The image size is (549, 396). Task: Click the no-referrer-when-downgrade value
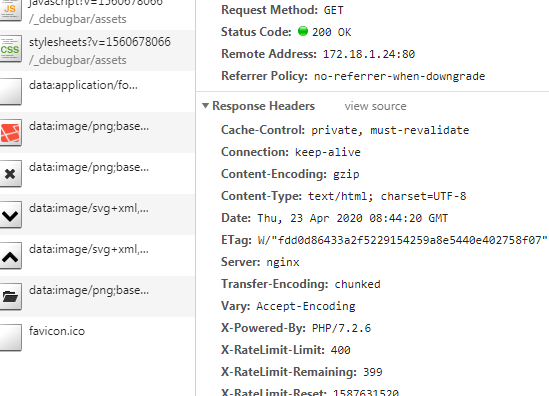pos(399,76)
